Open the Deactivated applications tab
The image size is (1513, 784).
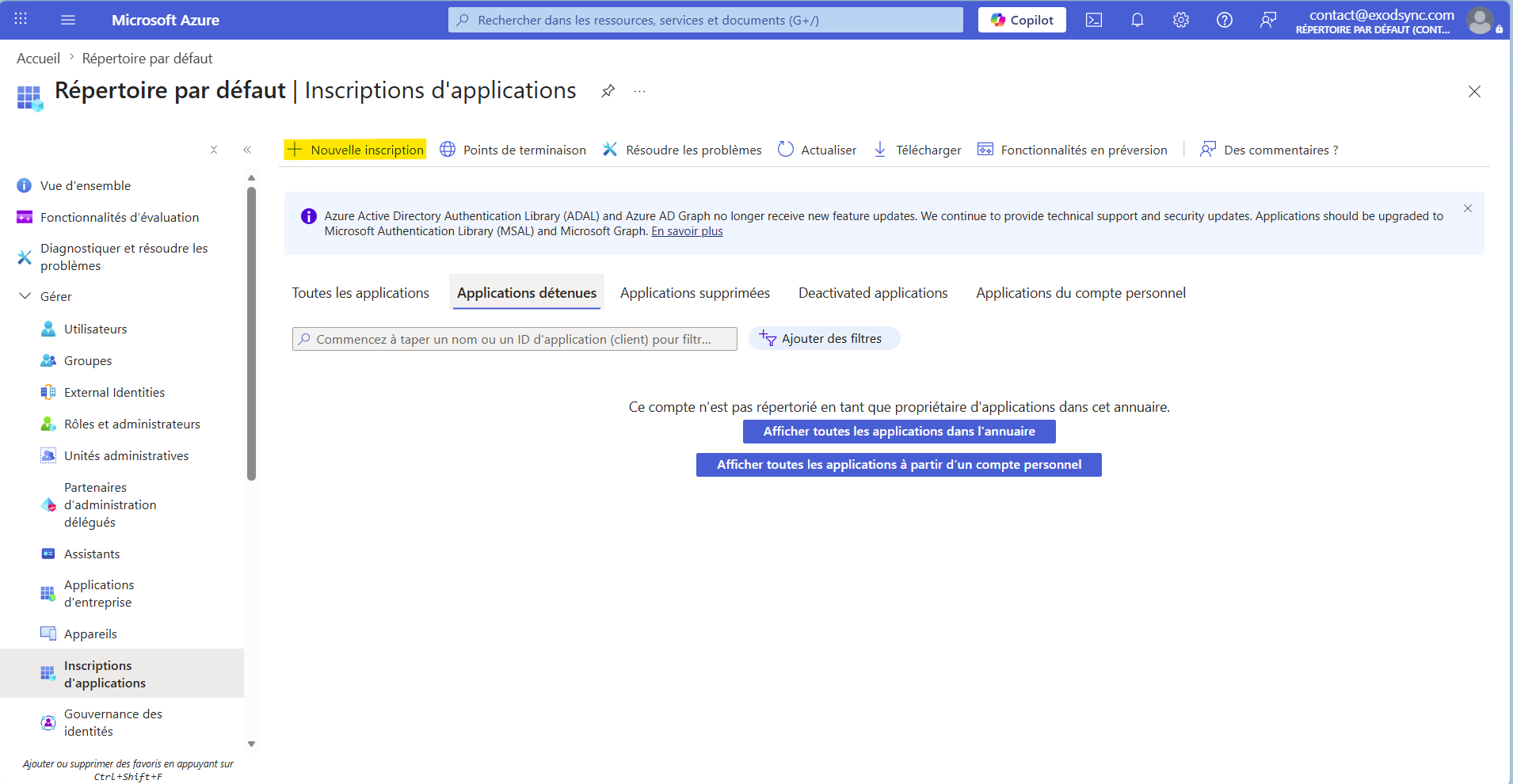pyautogui.click(x=873, y=293)
